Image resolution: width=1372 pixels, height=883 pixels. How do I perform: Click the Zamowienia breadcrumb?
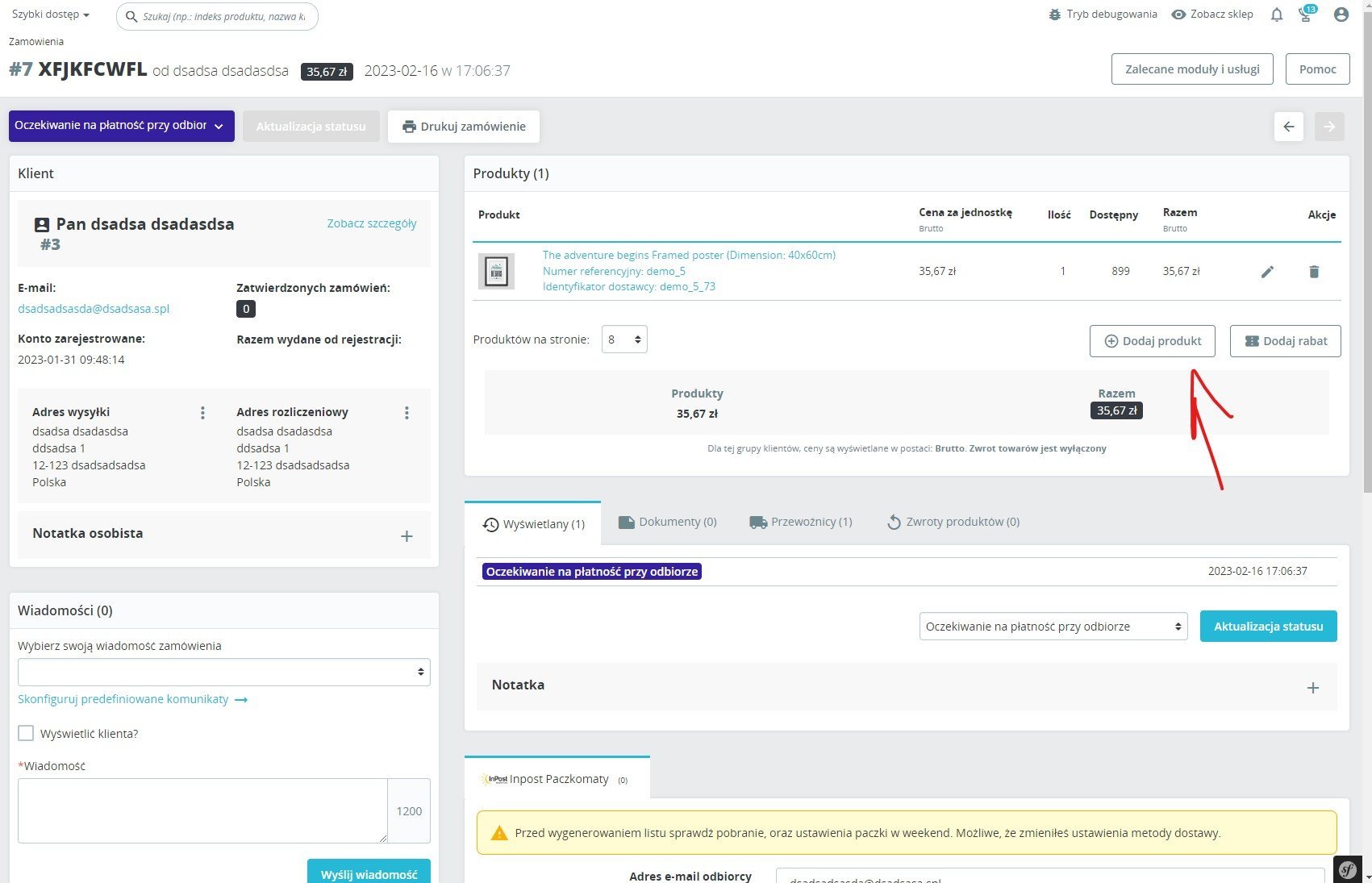click(36, 41)
